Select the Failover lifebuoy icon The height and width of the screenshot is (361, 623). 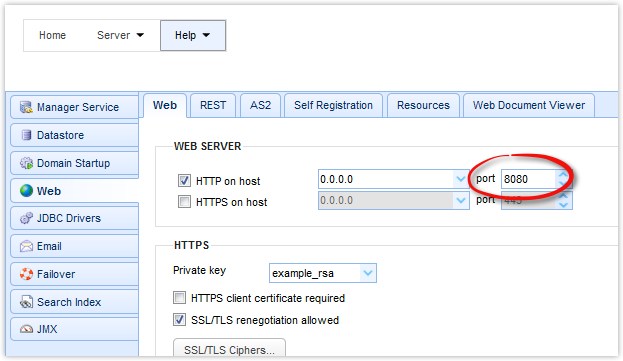point(26,274)
